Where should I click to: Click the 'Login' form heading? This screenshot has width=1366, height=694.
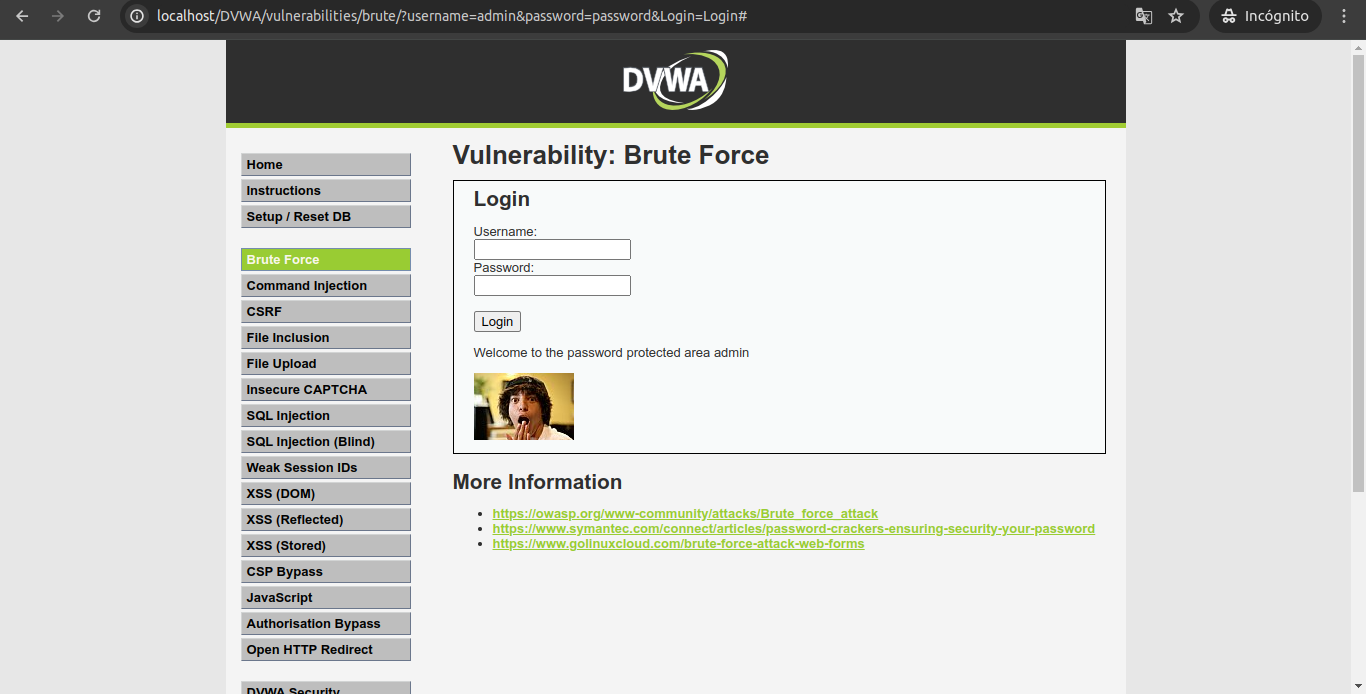tap(502, 199)
